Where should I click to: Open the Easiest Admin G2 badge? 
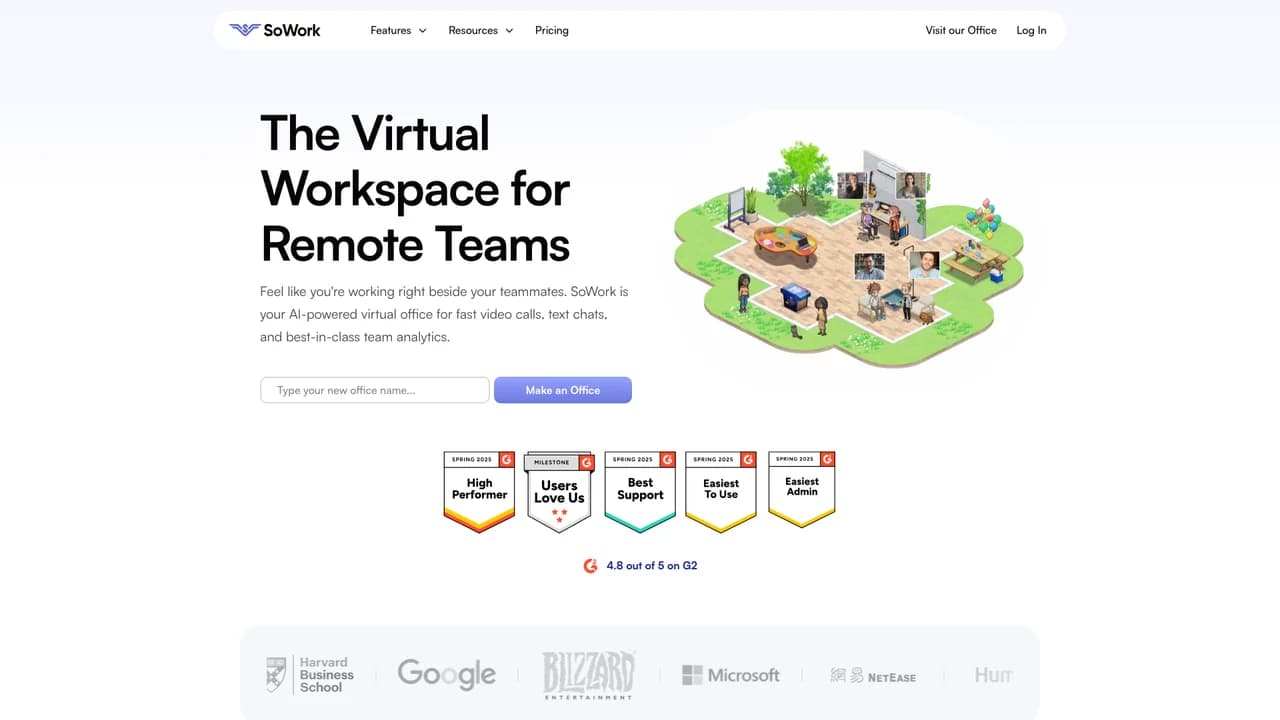point(802,489)
